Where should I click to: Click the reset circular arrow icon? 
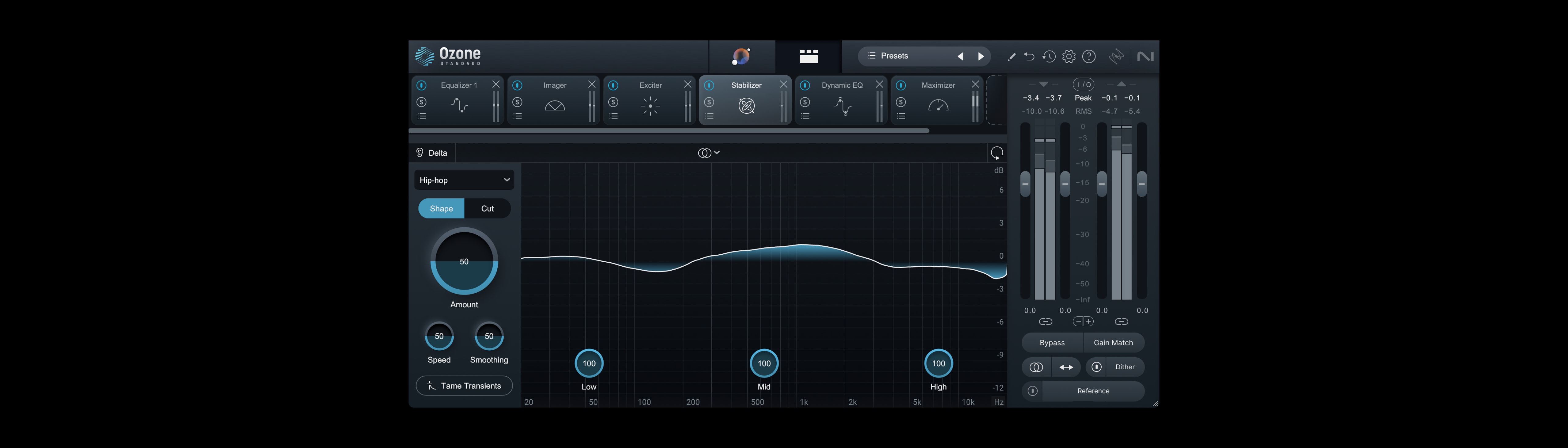[x=997, y=153]
